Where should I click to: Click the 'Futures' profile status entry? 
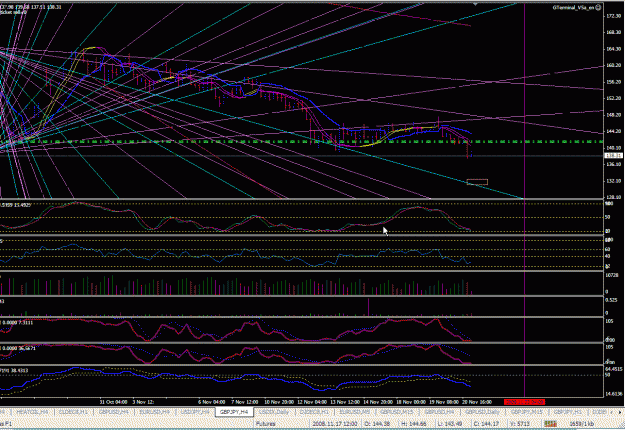pyautogui.click(x=265, y=424)
